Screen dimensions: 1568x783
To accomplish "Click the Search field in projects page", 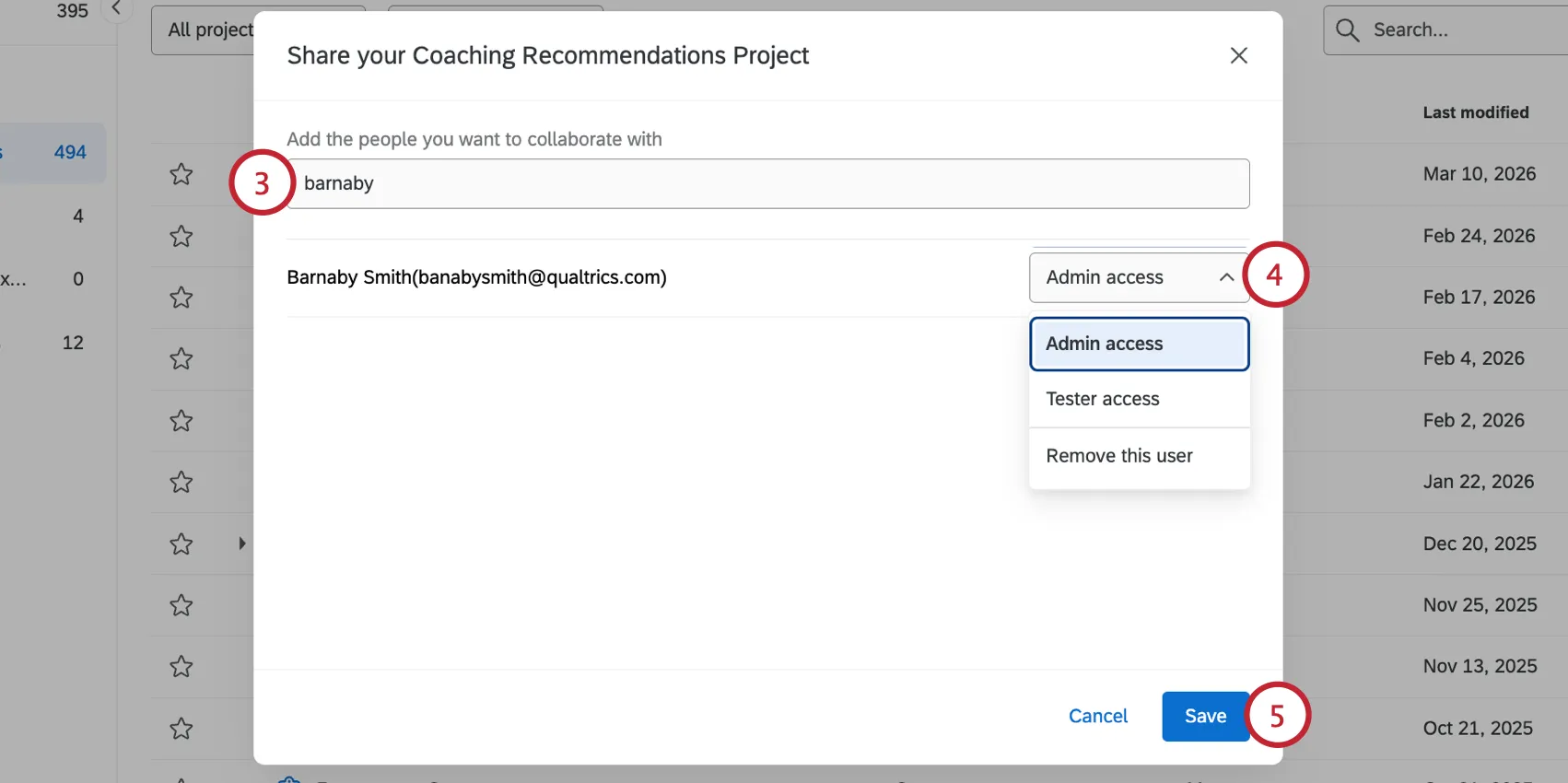I will tap(1446, 30).
